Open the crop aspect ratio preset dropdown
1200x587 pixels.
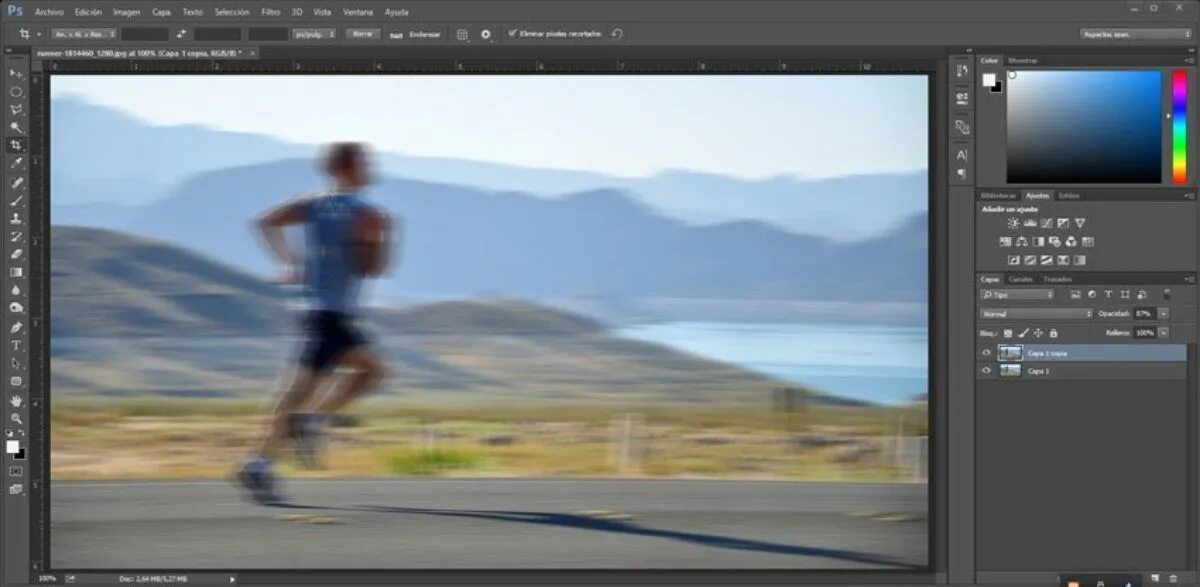click(84, 34)
